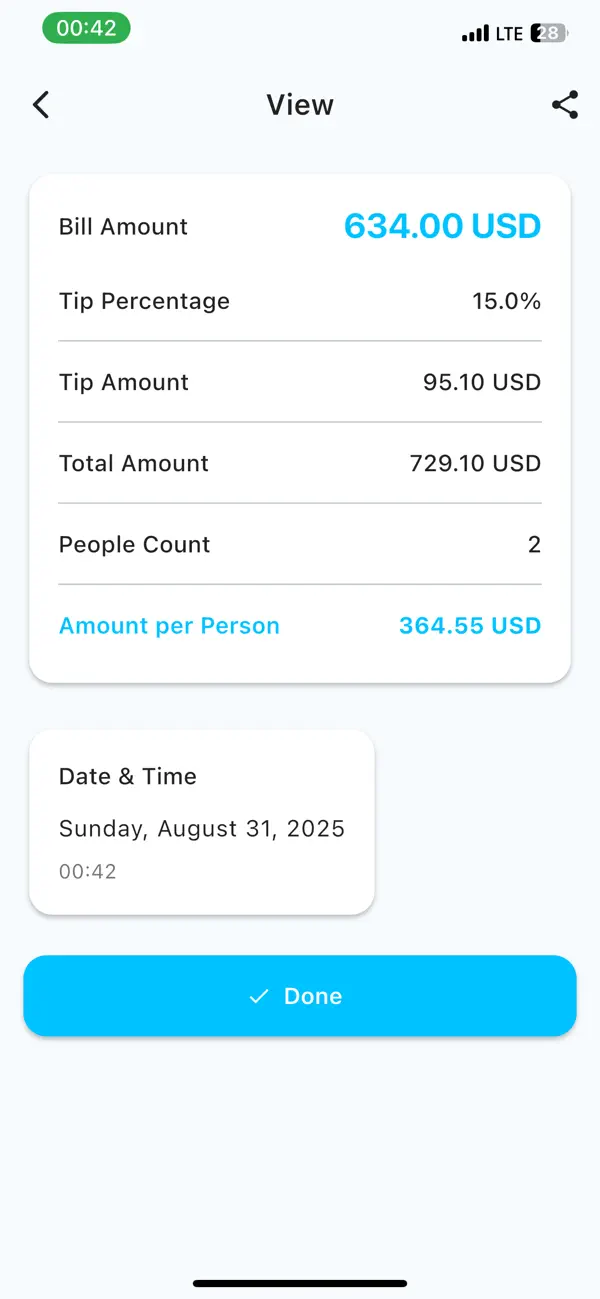Tap the Total Amount row
The width and height of the screenshot is (600, 1299).
click(x=300, y=463)
